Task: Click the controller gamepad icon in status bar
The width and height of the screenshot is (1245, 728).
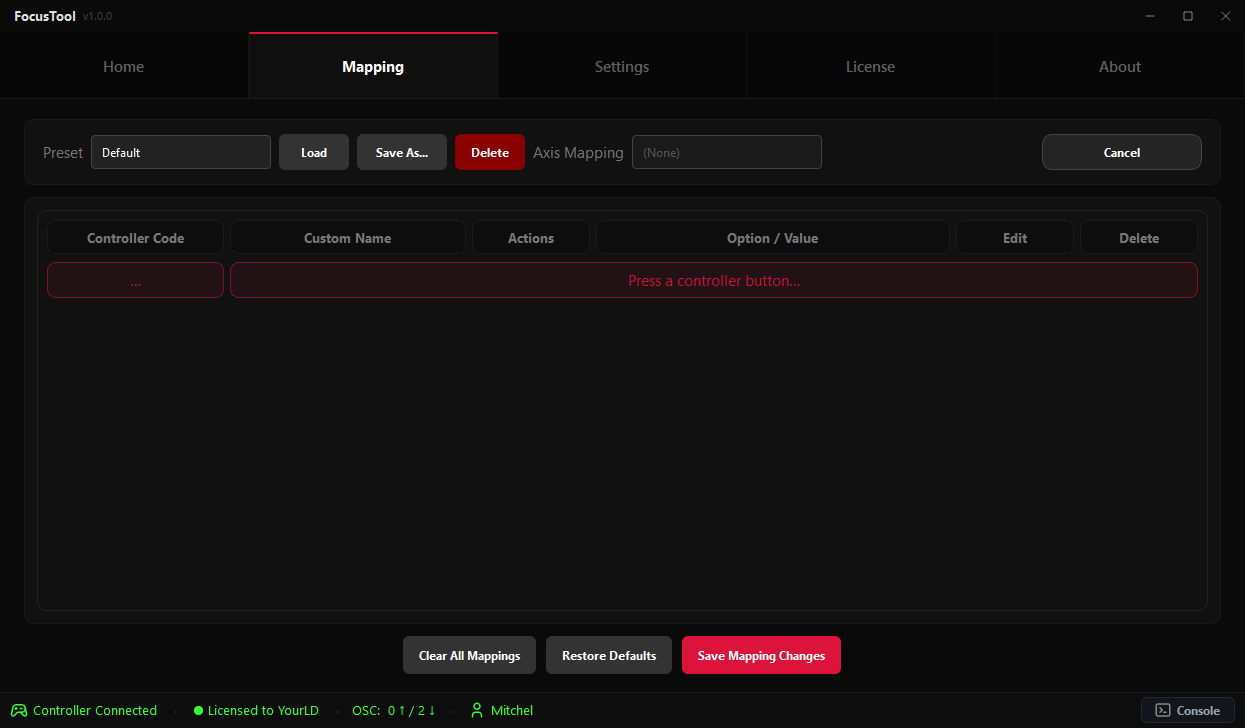Action: [x=19, y=711]
